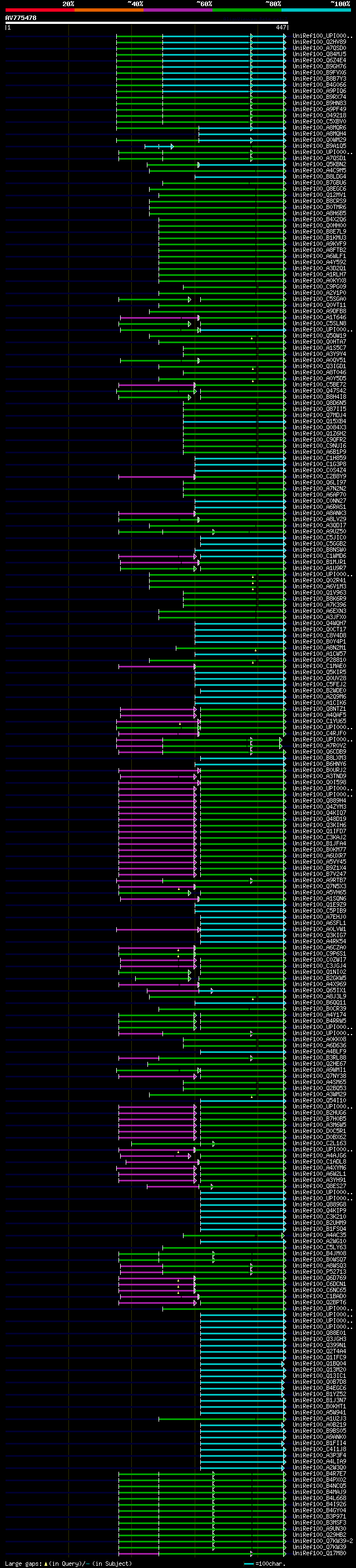
Task: Select the UniRef100_B0Y4P1 label
Action: (x=319, y=641)
